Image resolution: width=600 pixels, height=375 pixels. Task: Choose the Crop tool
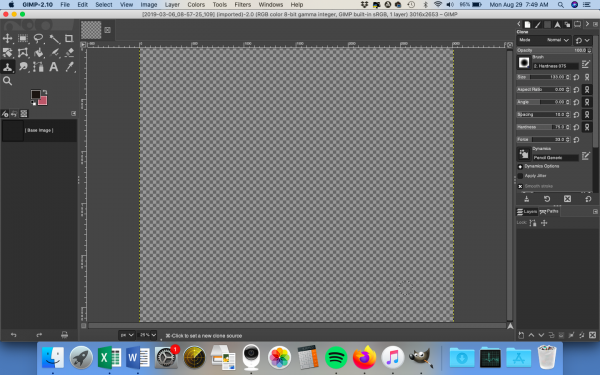tap(69, 38)
